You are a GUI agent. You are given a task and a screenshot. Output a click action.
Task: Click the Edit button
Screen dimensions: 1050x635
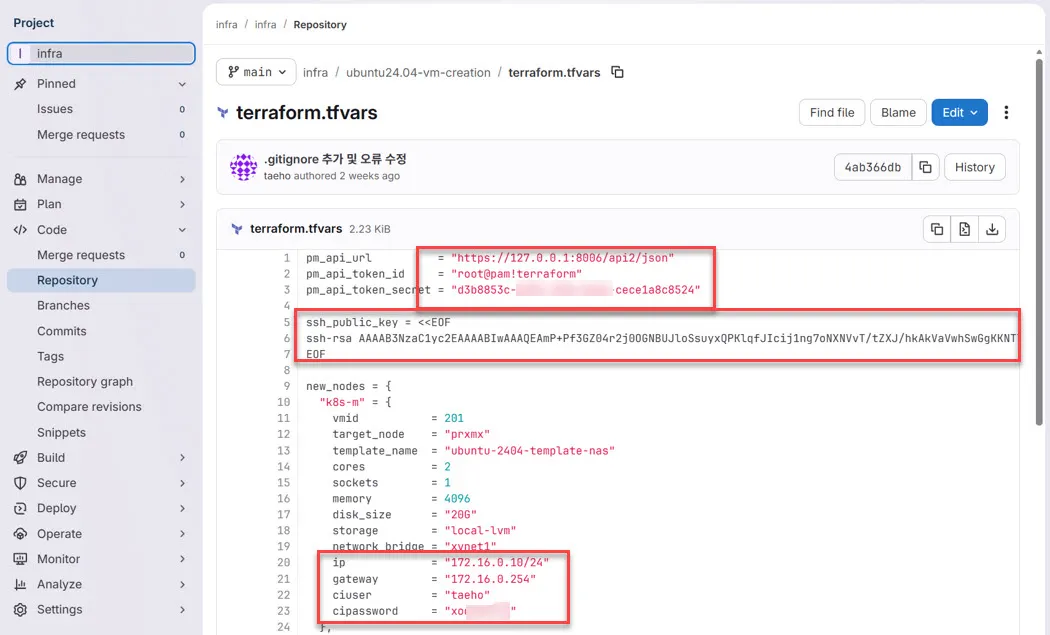(x=959, y=113)
